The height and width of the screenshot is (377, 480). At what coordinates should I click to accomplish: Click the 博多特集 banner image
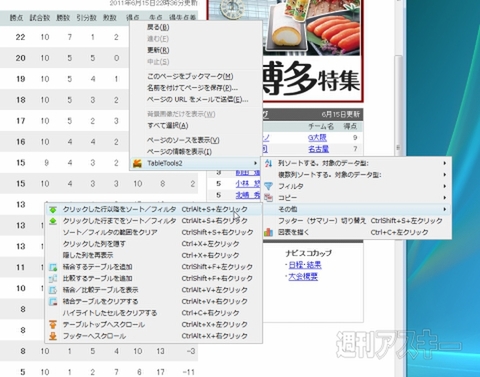click(x=285, y=51)
